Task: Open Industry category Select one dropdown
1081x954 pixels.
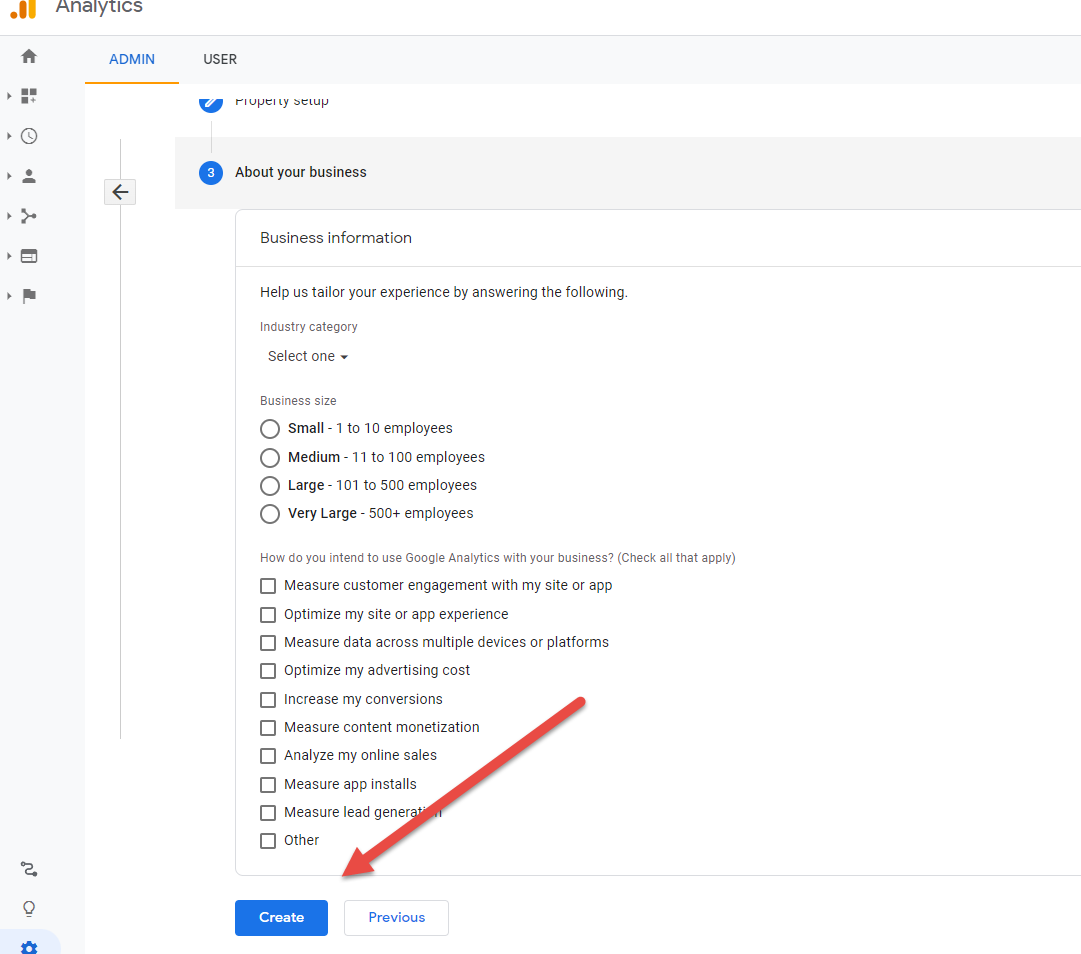Action: (307, 356)
